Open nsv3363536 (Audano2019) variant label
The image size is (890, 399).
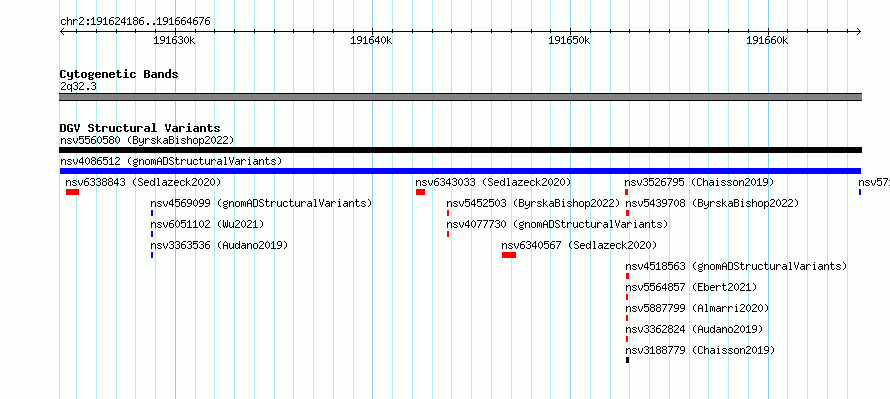(219, 245)
